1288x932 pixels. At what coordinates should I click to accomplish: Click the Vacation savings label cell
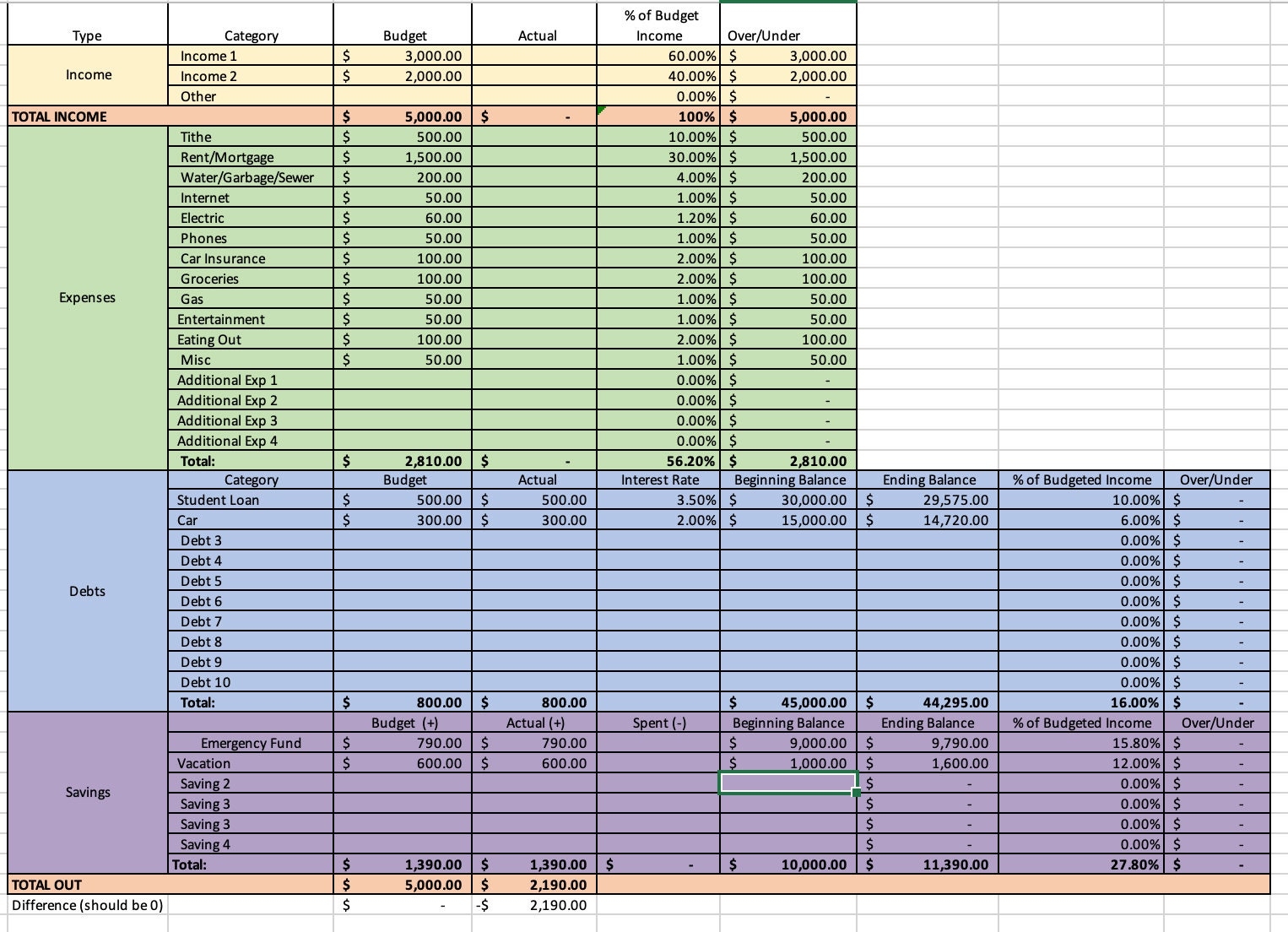[x=251, y=763]
